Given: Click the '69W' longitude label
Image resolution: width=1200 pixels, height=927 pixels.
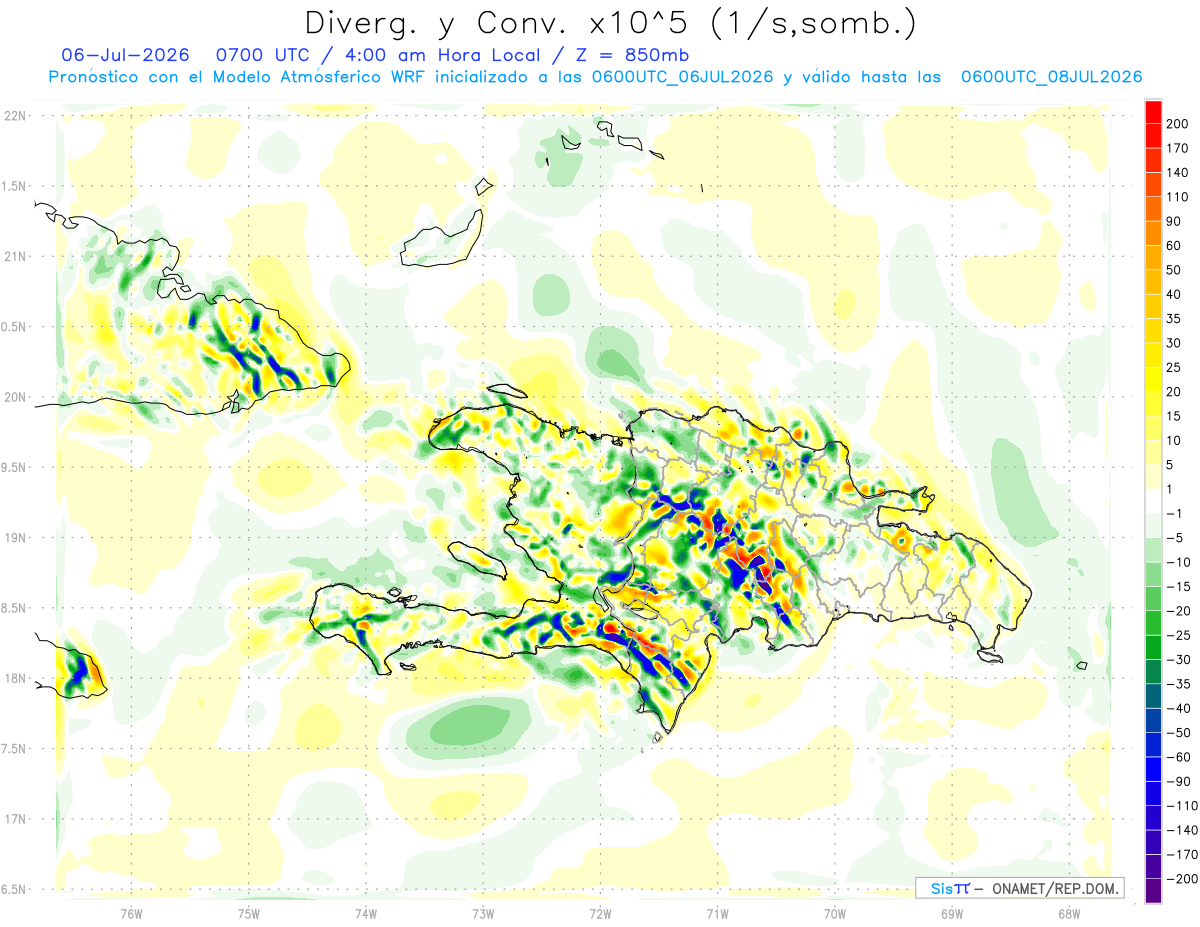Looking at the screenshot, I should [x=952, y=914].
